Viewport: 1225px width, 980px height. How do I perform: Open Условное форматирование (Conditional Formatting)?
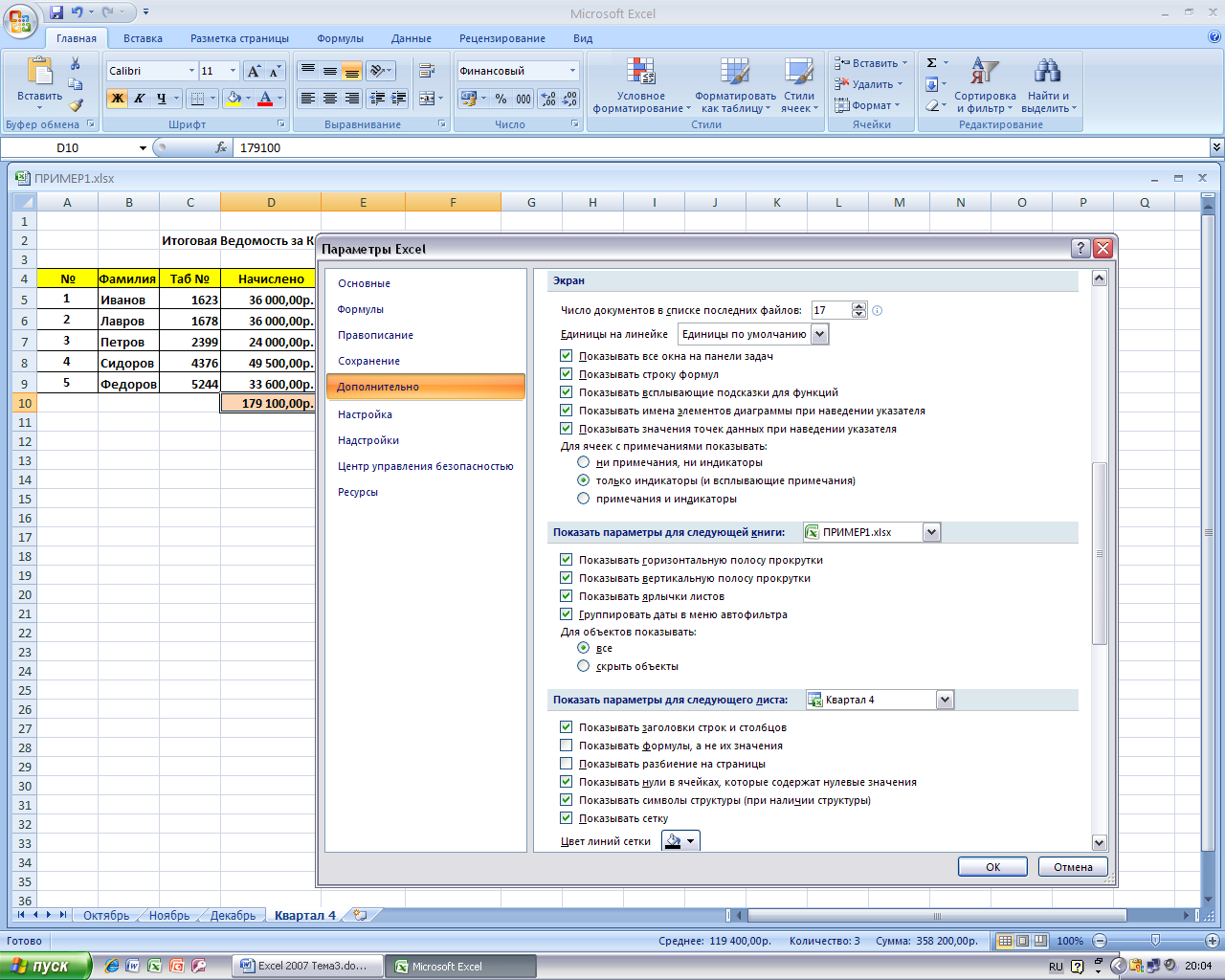[641, 85]
